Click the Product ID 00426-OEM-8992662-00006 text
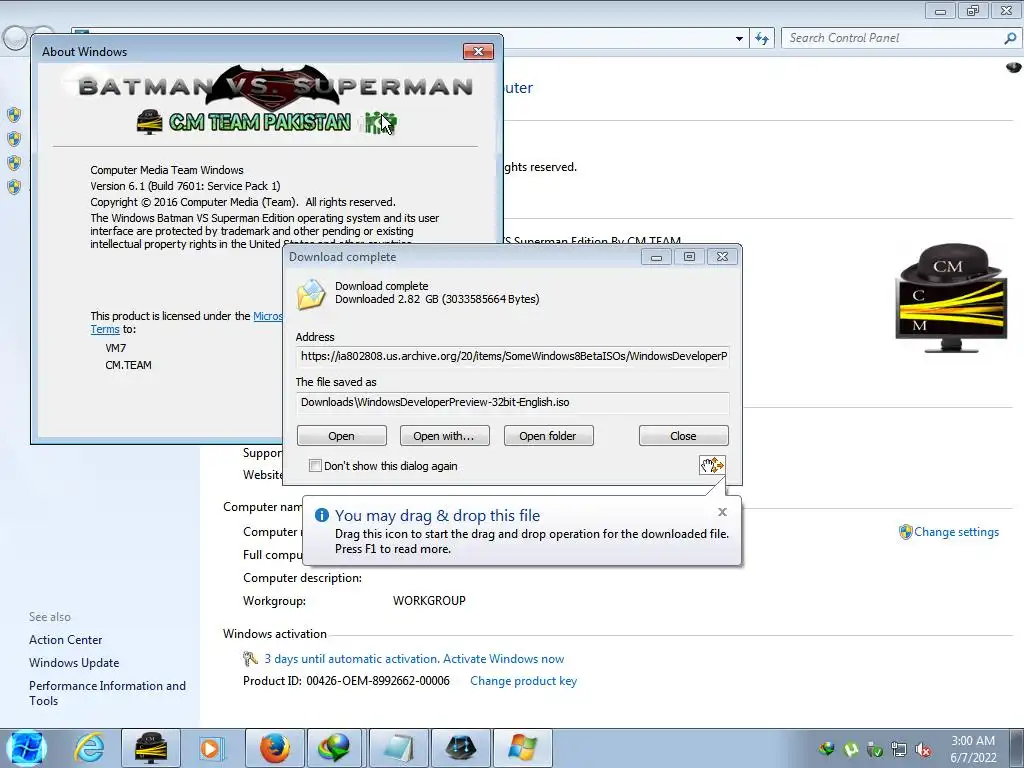This screenshot has width=1024, height=768. pyautogui.click(x=346, y=680)
